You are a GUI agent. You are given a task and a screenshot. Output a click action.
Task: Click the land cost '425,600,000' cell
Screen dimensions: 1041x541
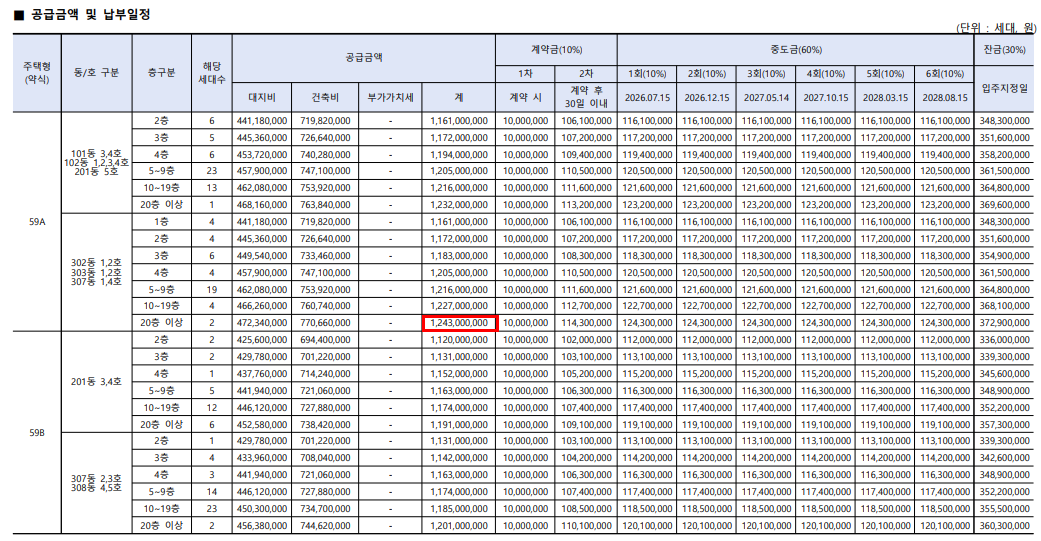click(262, 340)
